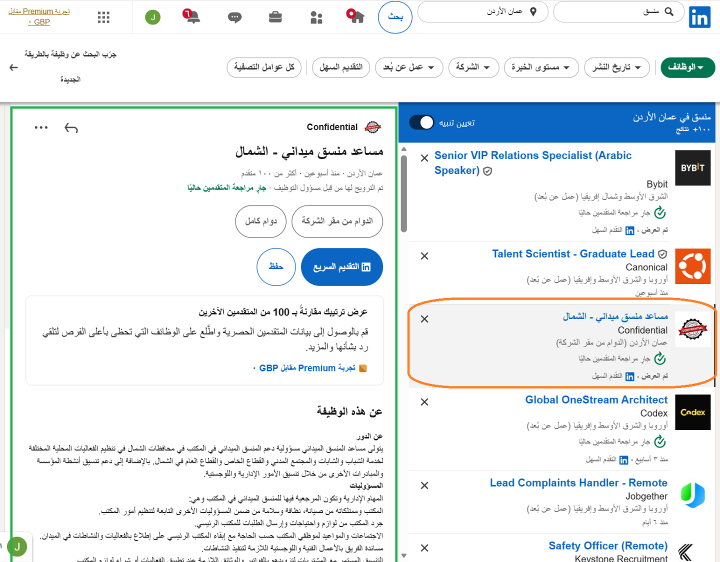
Task: Click the عن هذه الوظيفة heading
Action: pyautogui.click(x=349, y=411)
